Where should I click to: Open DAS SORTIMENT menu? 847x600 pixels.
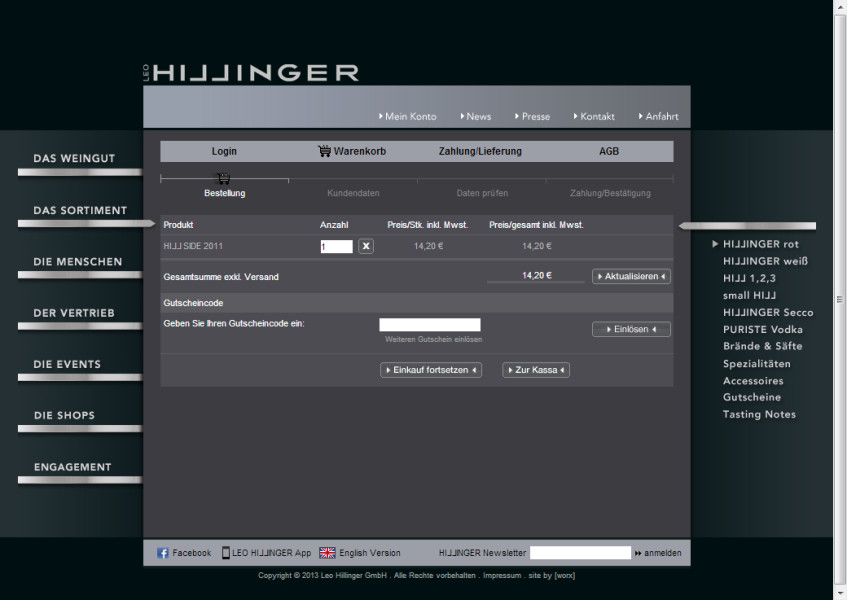pos(80,211)
